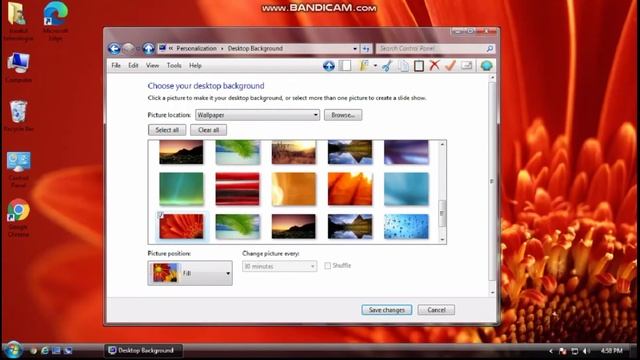
Task: Select the red striped wallpaper thumbnail
Action: point(238,189)
